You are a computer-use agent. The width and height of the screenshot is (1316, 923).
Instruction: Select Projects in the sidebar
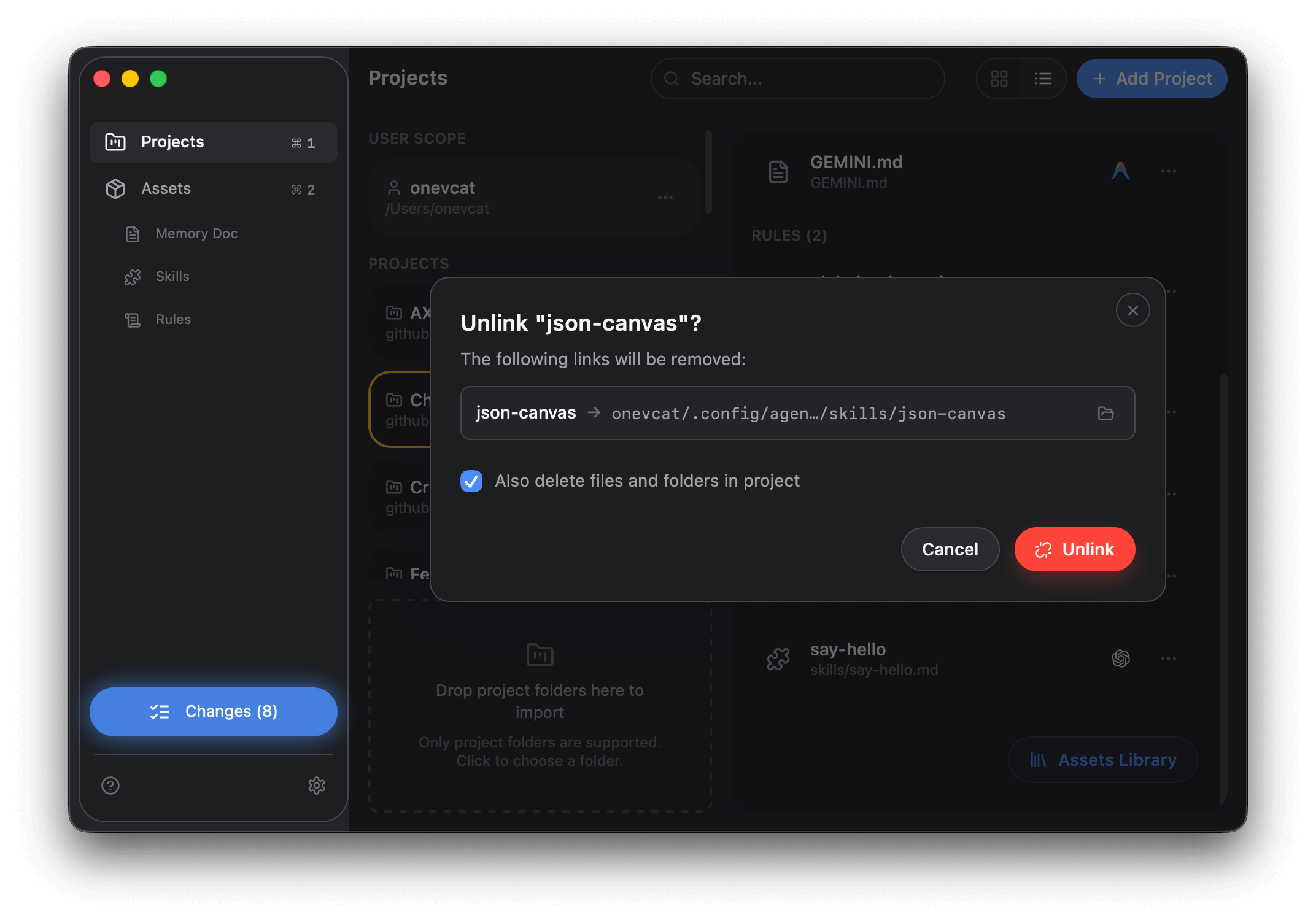coord(172,142)
